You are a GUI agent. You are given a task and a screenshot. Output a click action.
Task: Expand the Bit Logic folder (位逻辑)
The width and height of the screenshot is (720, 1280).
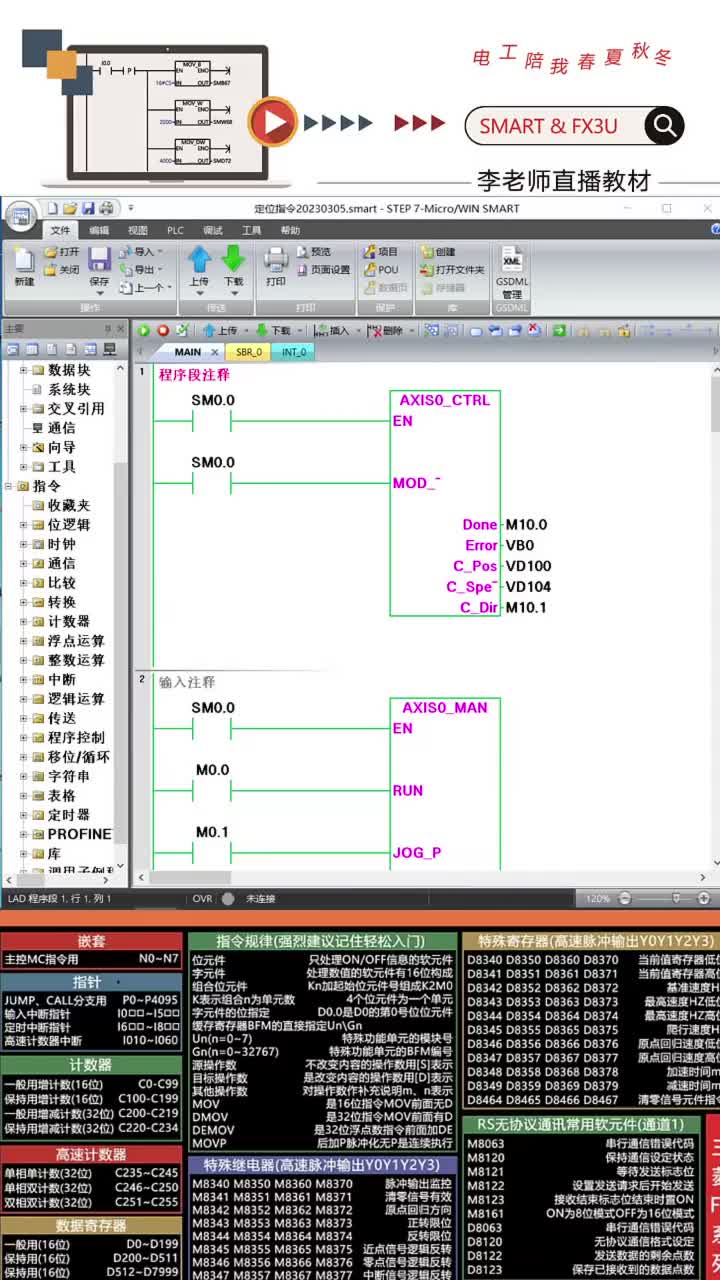24,525
